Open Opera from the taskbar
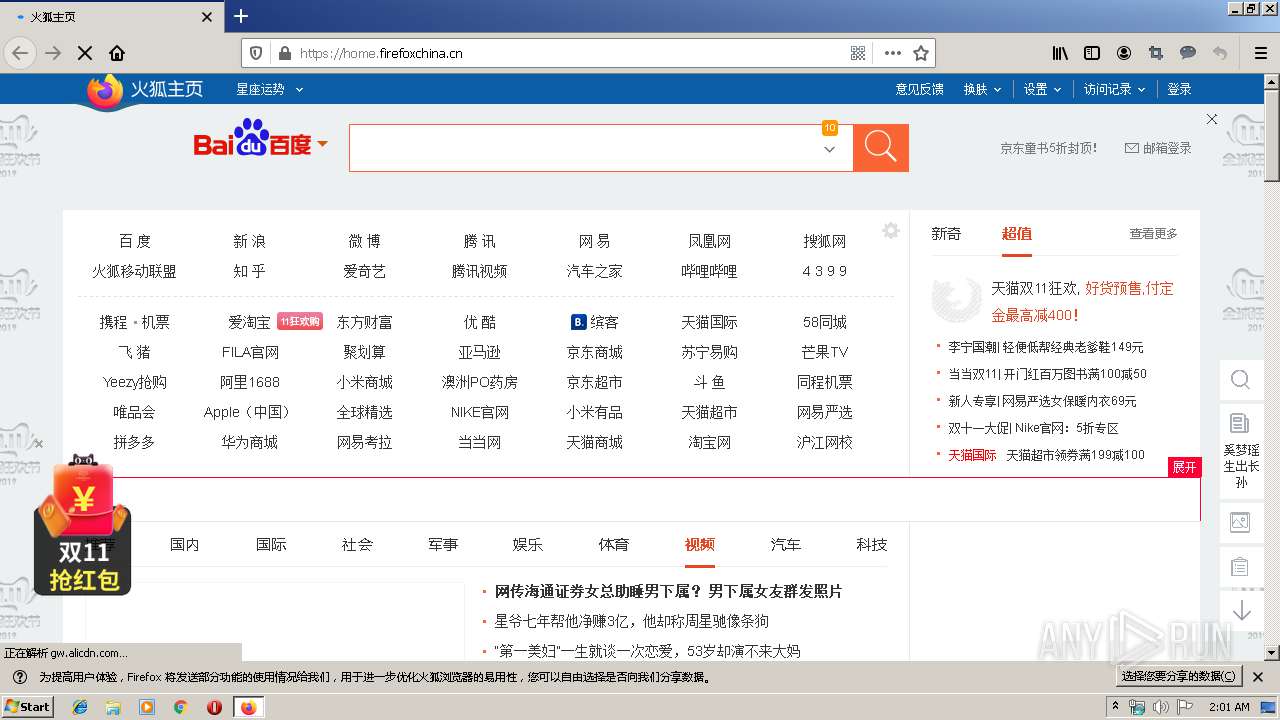The height and width of the screenshot is (720, 1280). tap(214, 707)
